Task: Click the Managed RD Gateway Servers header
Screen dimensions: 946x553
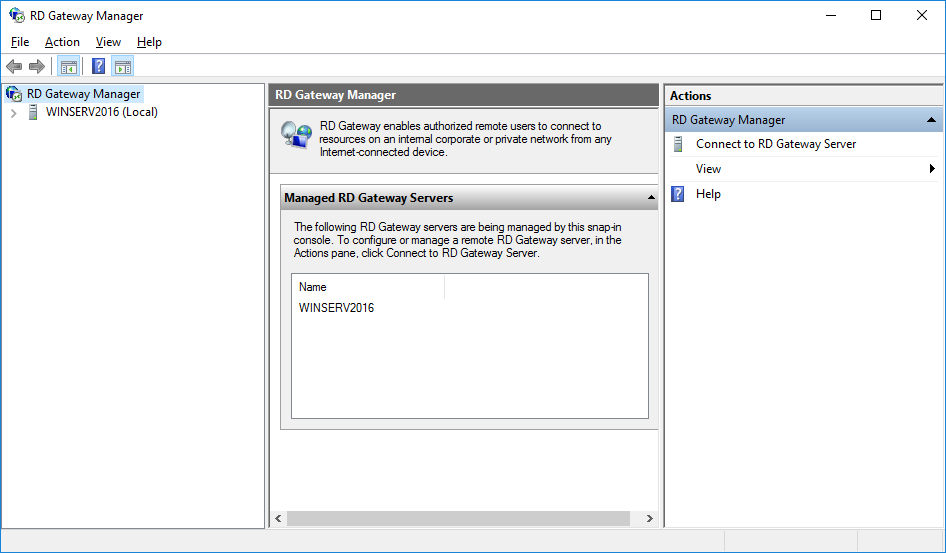Action: tap(469, 198)
